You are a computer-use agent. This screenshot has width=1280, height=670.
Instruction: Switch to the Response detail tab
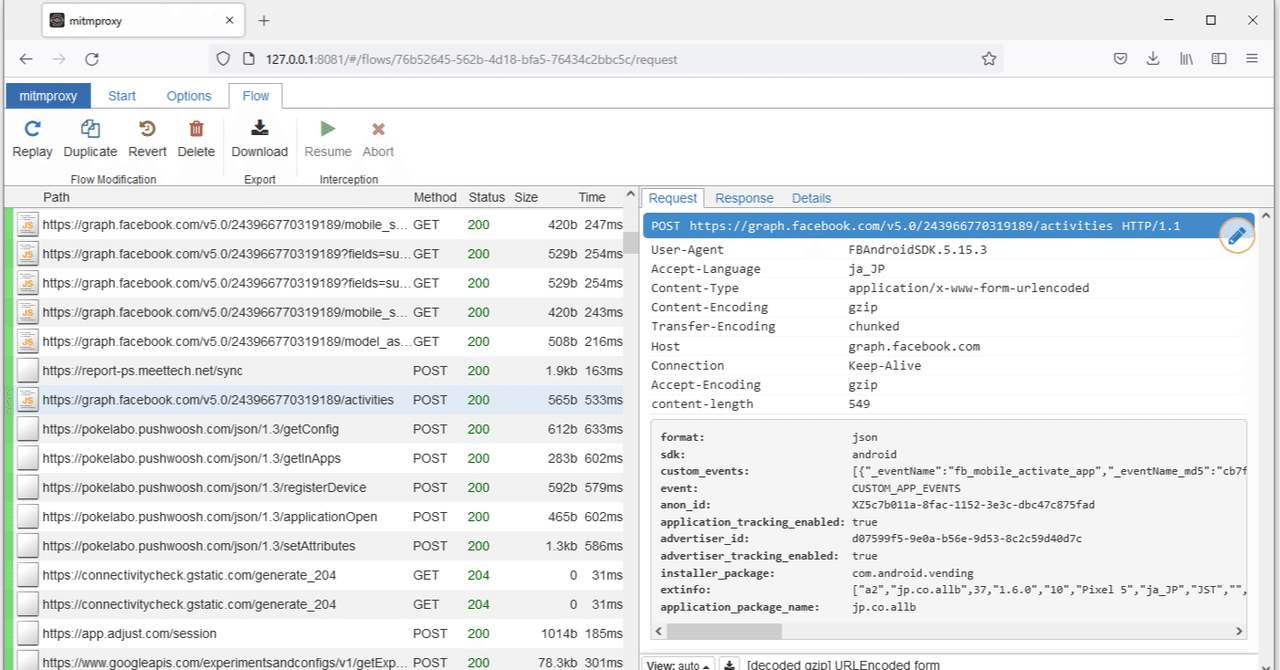[744, 198]
